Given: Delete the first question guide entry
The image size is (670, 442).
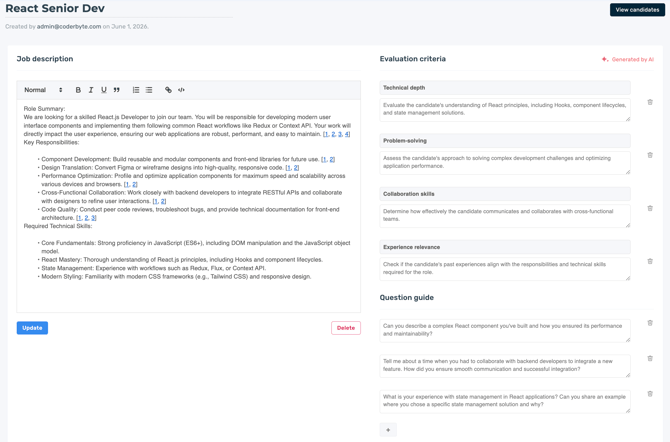Looking at the screenshot, I should (x=650, y=323).
